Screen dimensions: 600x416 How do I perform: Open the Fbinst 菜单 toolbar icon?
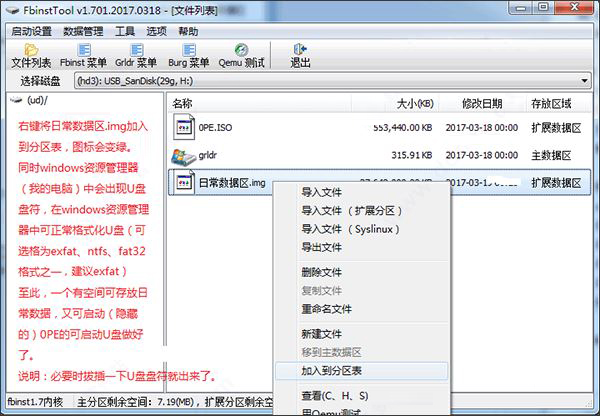[83, 56]
